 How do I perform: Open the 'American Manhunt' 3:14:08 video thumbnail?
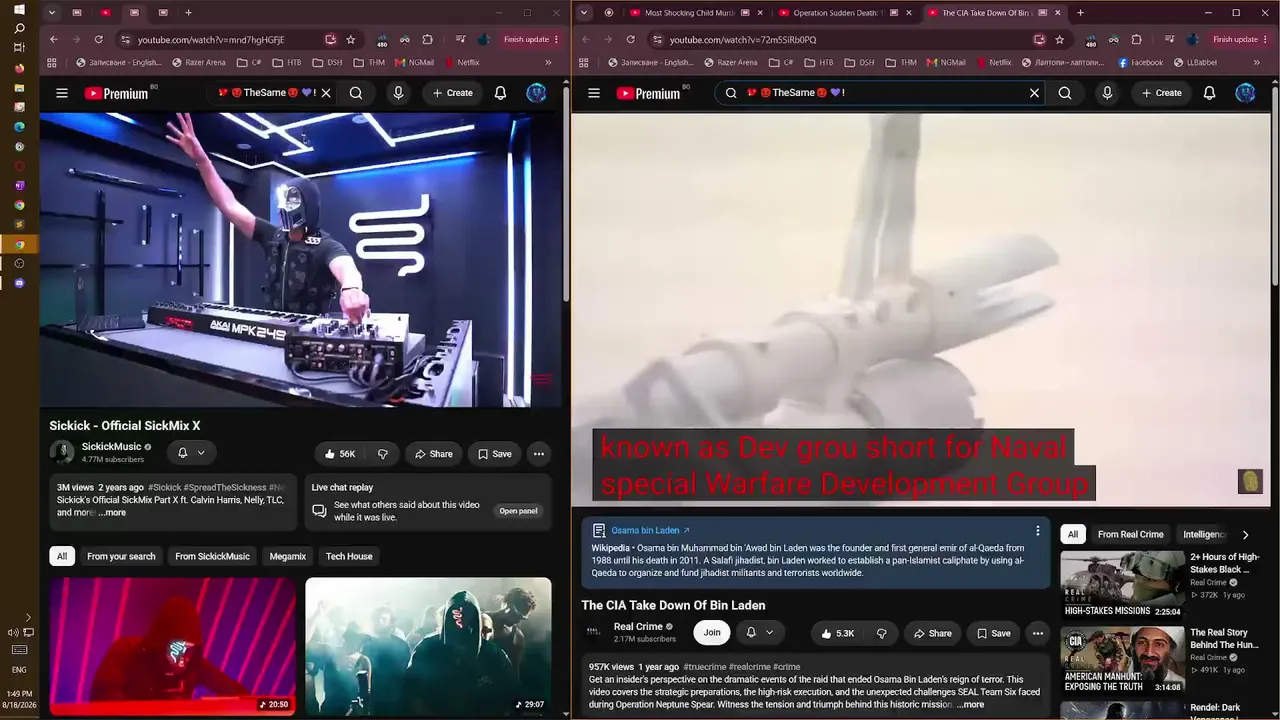coord(1122,660)
